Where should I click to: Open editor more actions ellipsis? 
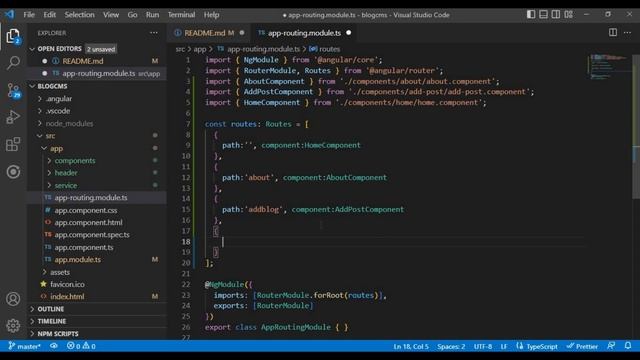627,32
